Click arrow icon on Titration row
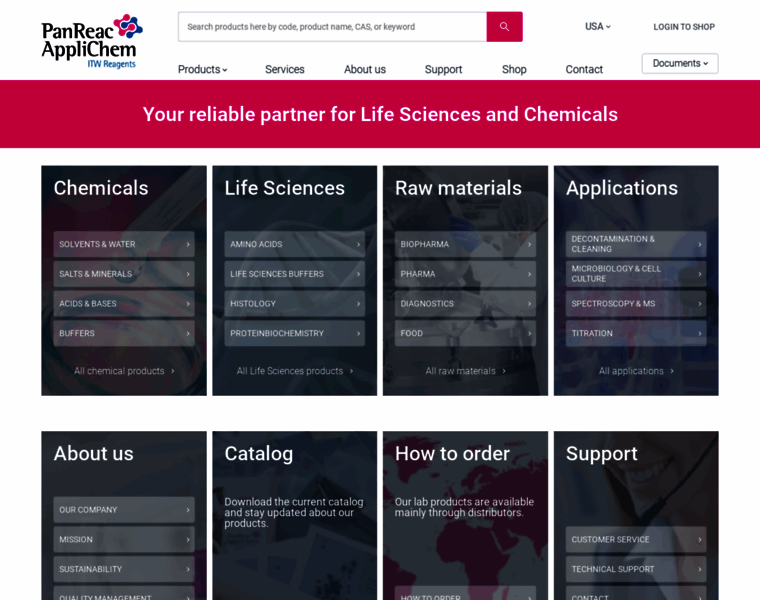Viewport: 760px width, 600px height. click(699, 333)
